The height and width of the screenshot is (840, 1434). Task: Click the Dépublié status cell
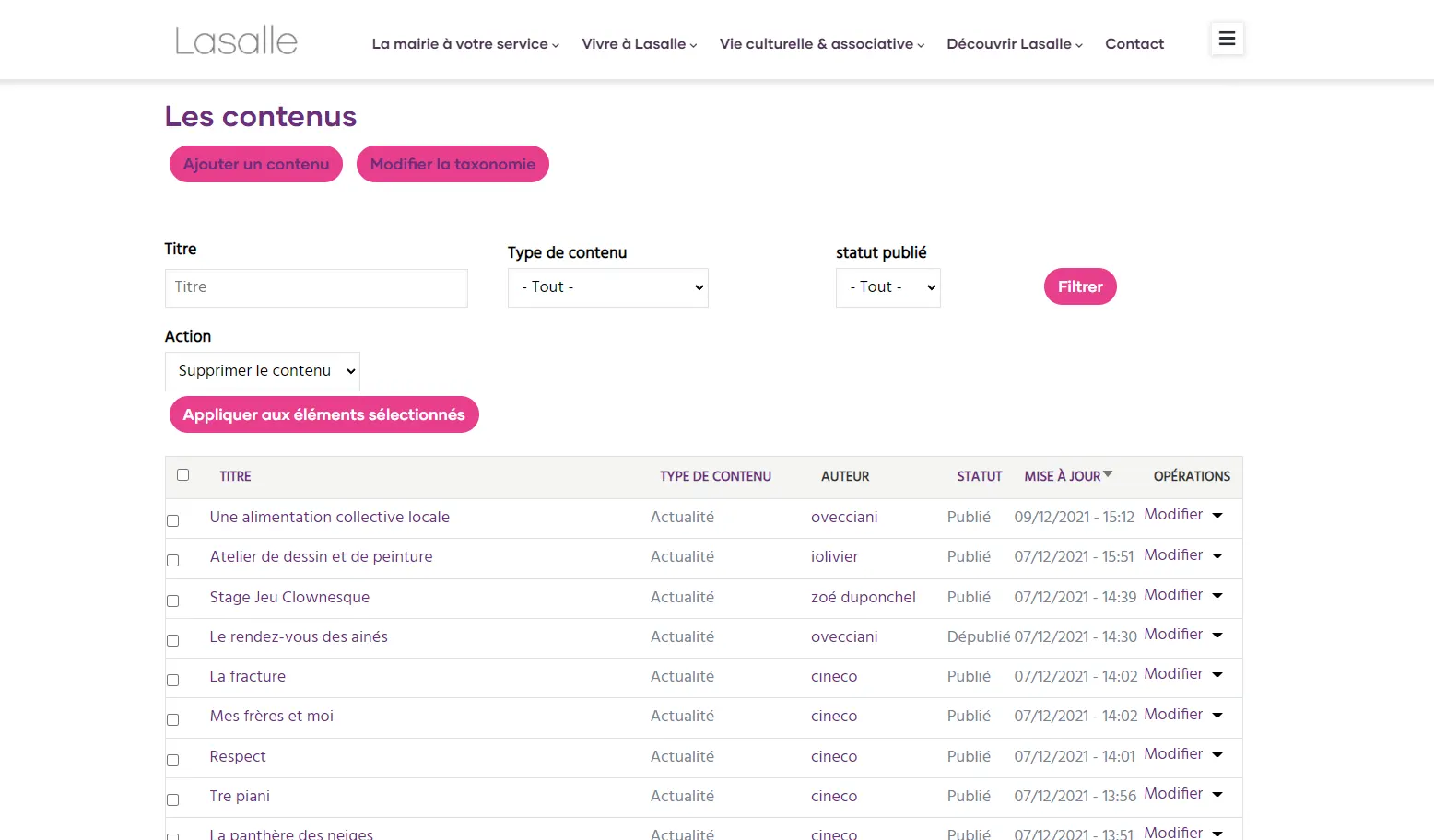[979, 636]
